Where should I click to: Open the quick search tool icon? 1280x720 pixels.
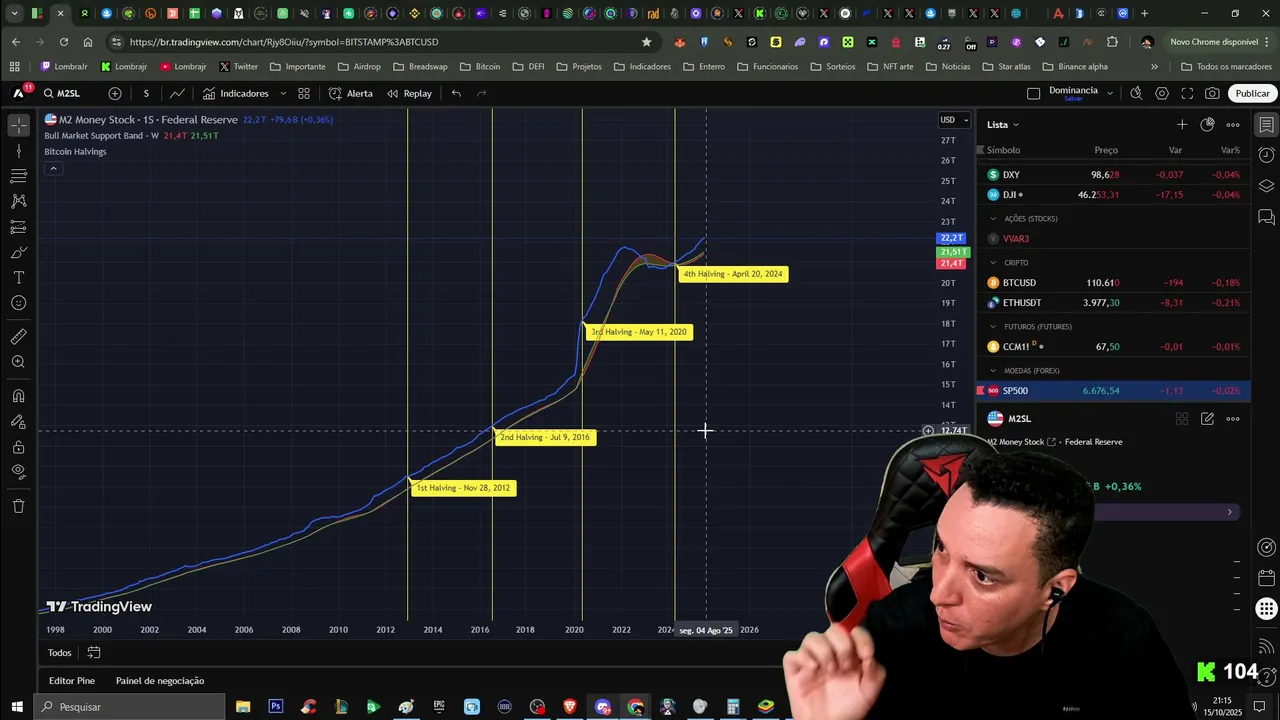[x=1136, y=93]
